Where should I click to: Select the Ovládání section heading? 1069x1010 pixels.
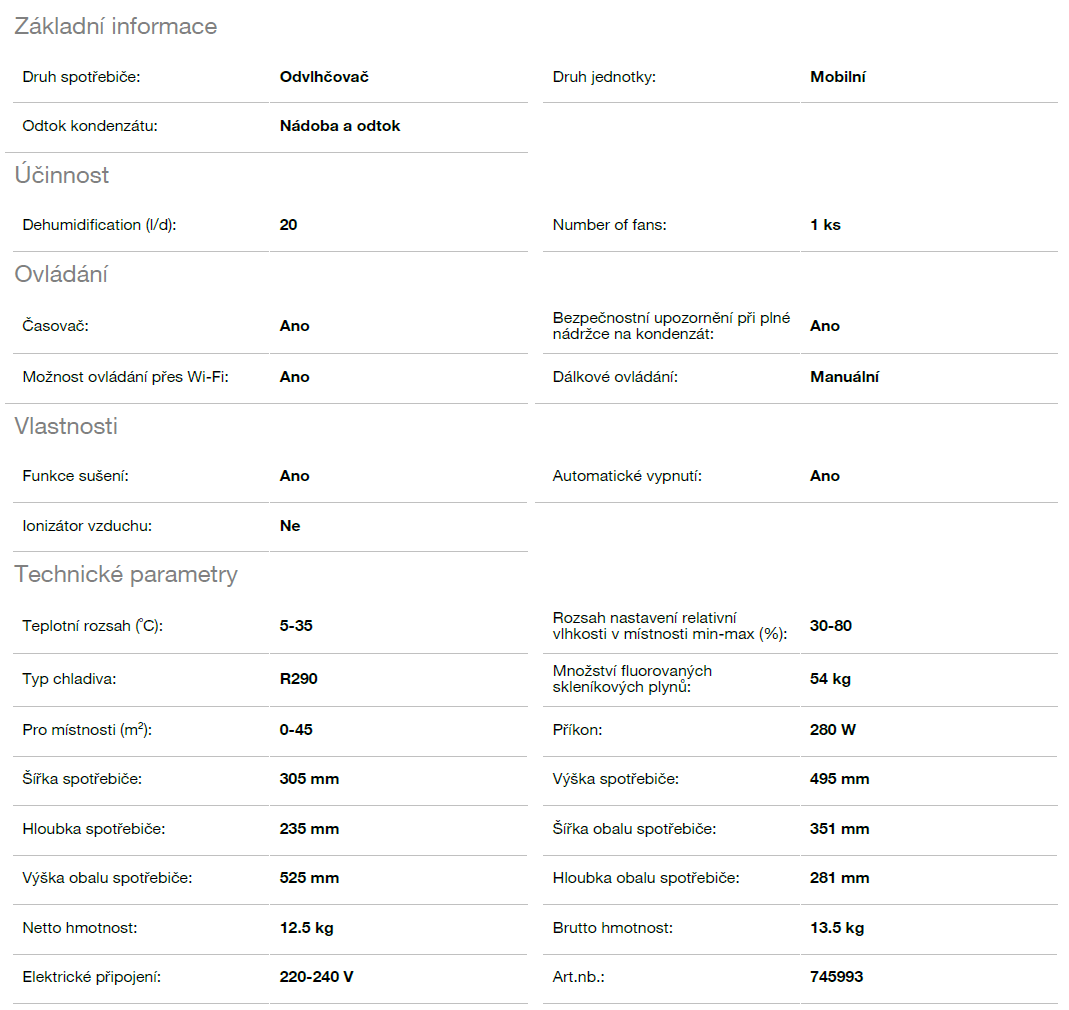click(61, 275)
